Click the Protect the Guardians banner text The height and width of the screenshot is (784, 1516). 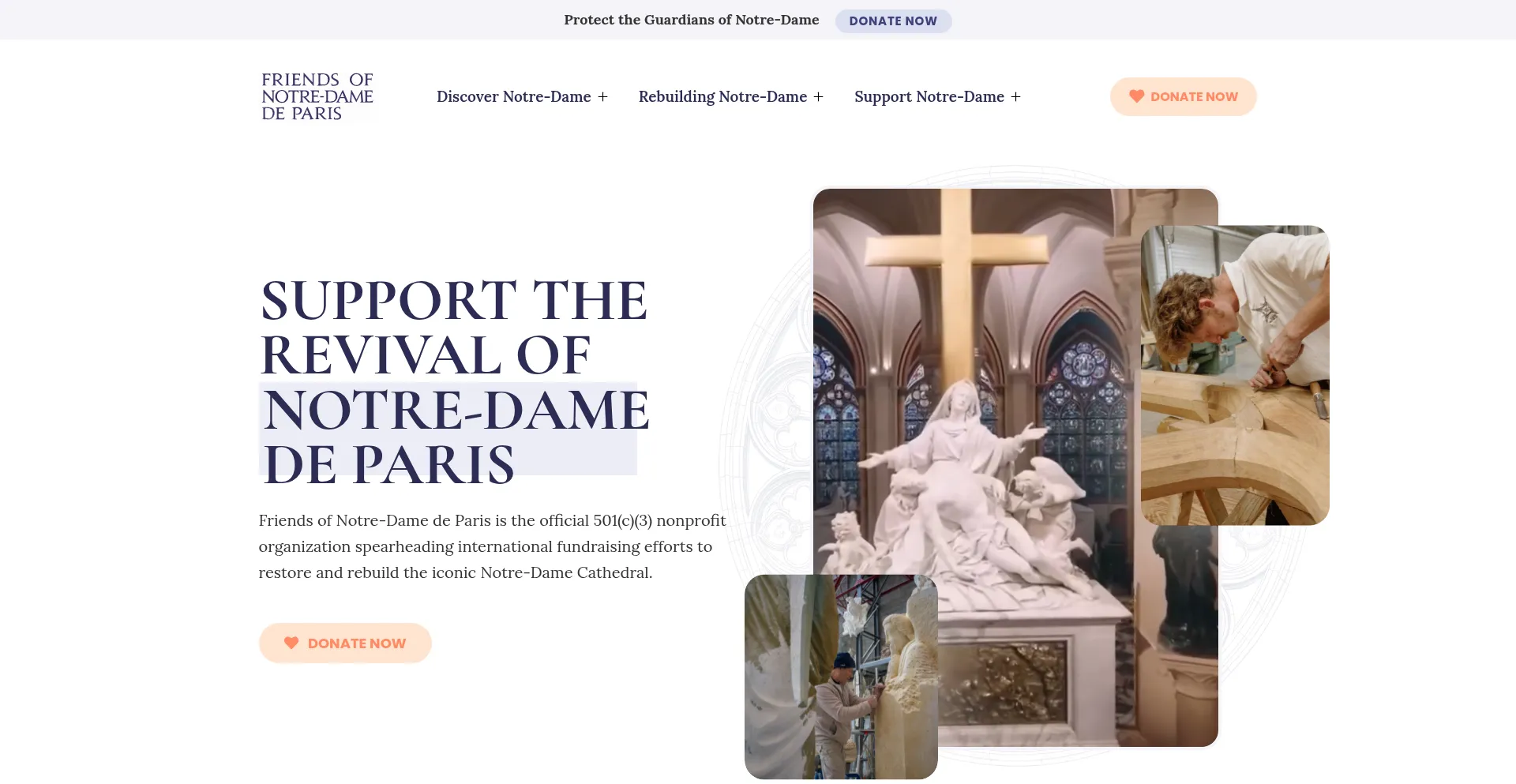[x=692, y=20]
